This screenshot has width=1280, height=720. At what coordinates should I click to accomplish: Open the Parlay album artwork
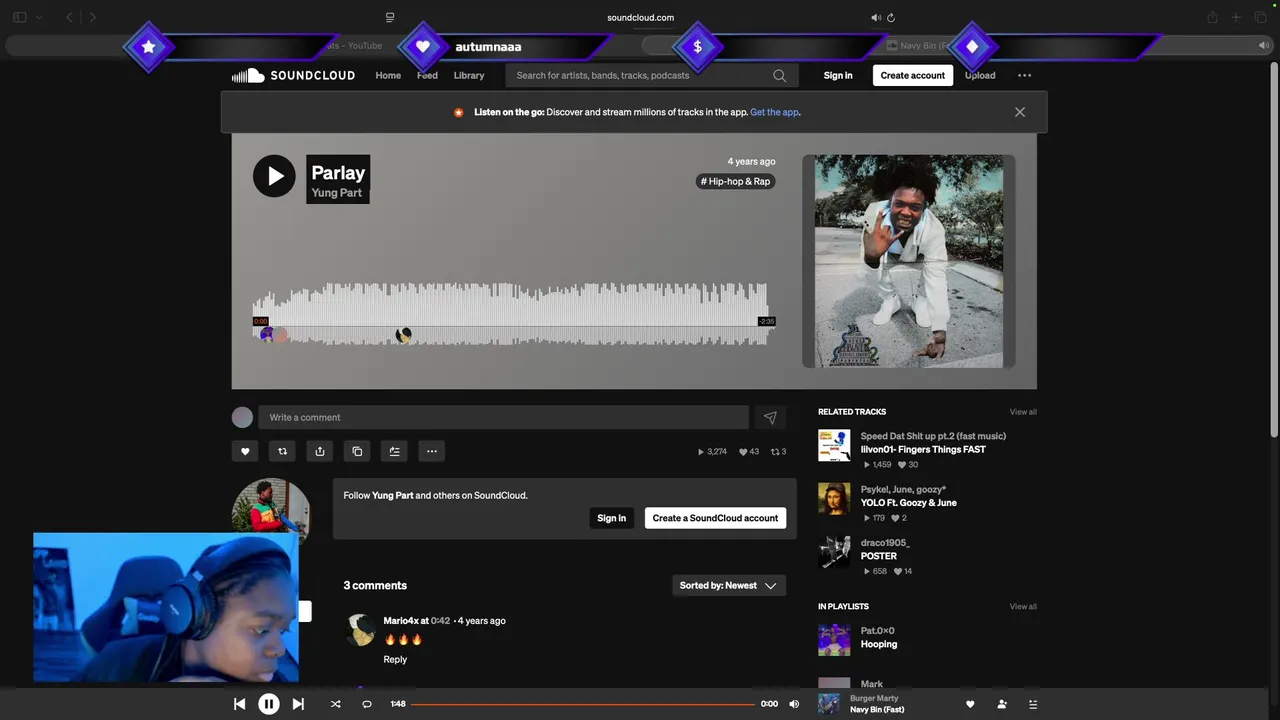pyautogui.click(x=909, y=261)
